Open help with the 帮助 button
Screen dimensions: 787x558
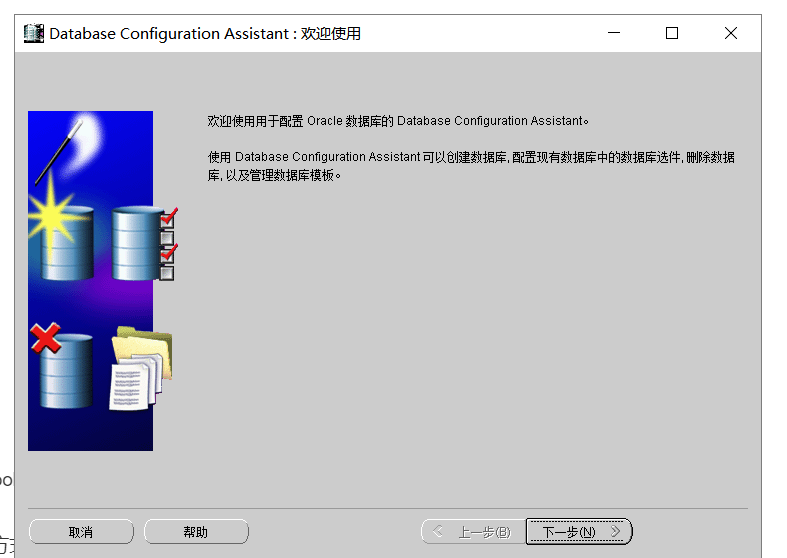(x=196, y=531)
